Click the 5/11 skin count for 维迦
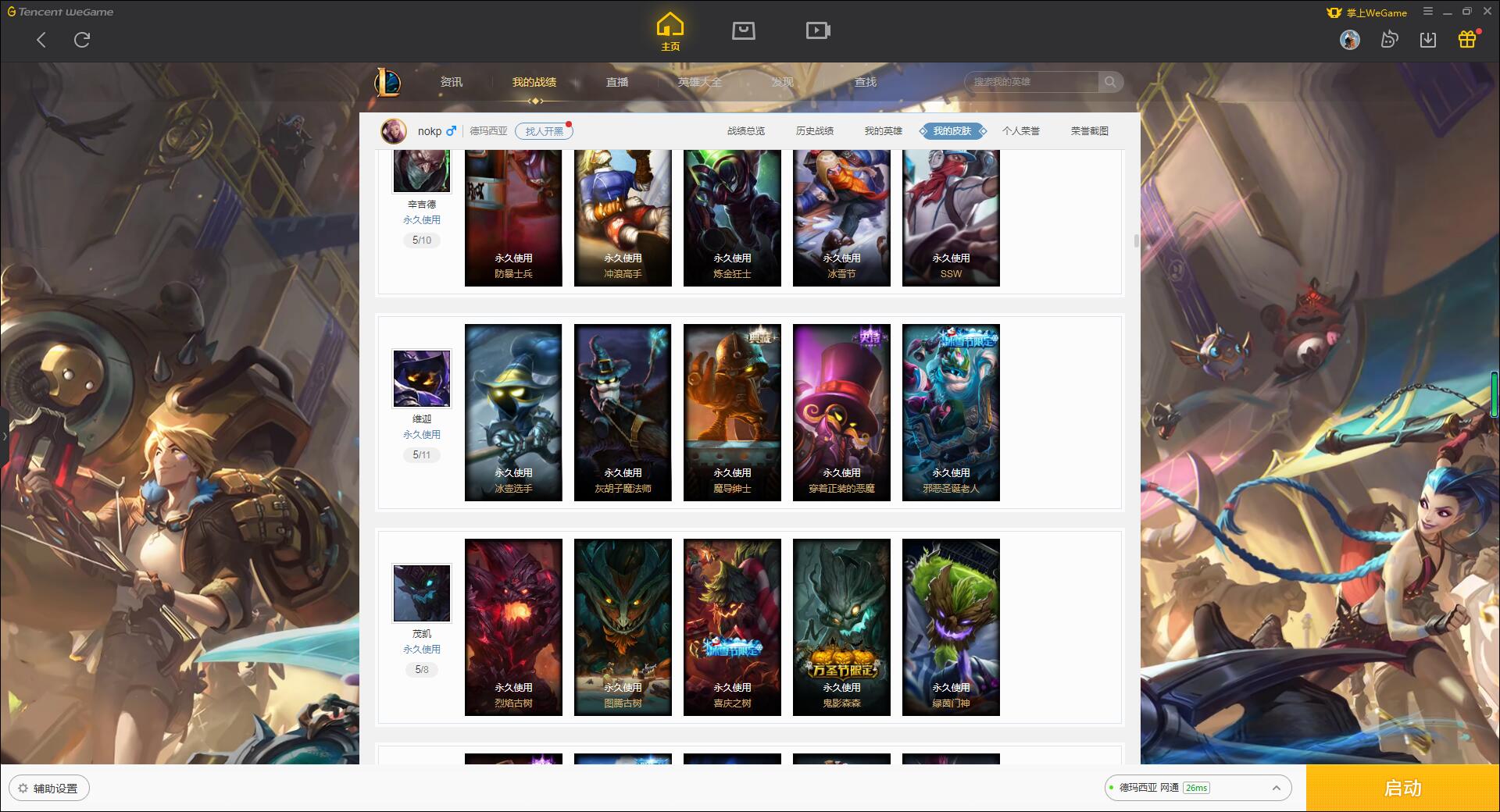The width and height of the screenshot is (1500, 812). click(422, 454)
